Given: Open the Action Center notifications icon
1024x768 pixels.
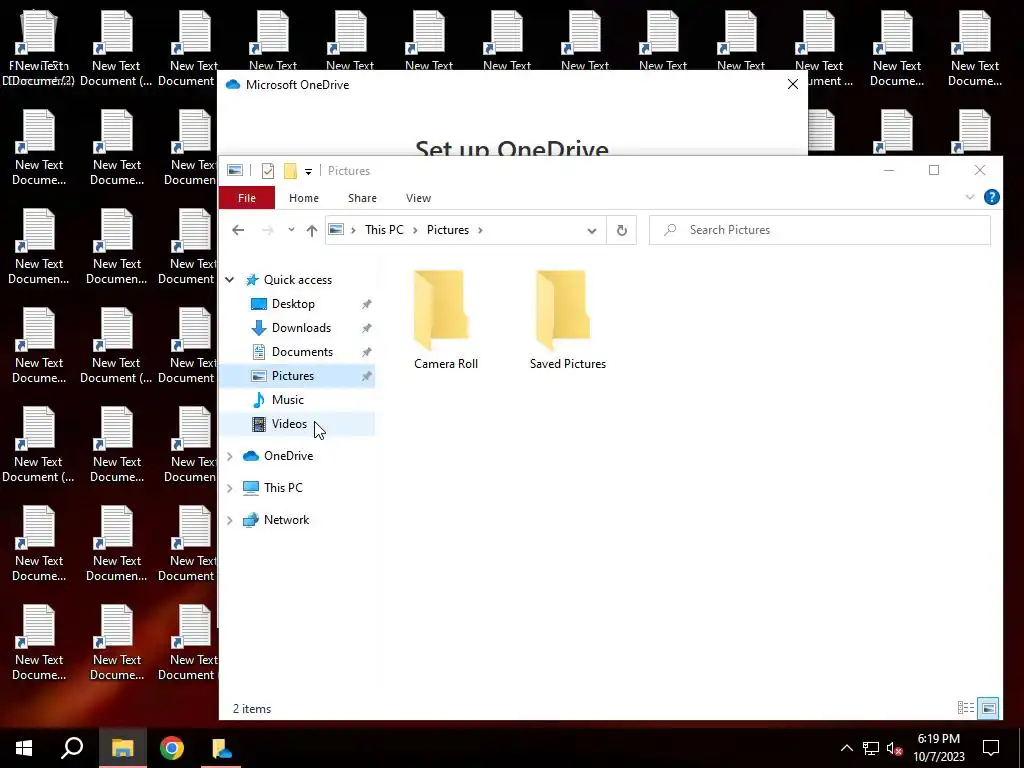Looking at the screenshot, I should coord(991,748).
